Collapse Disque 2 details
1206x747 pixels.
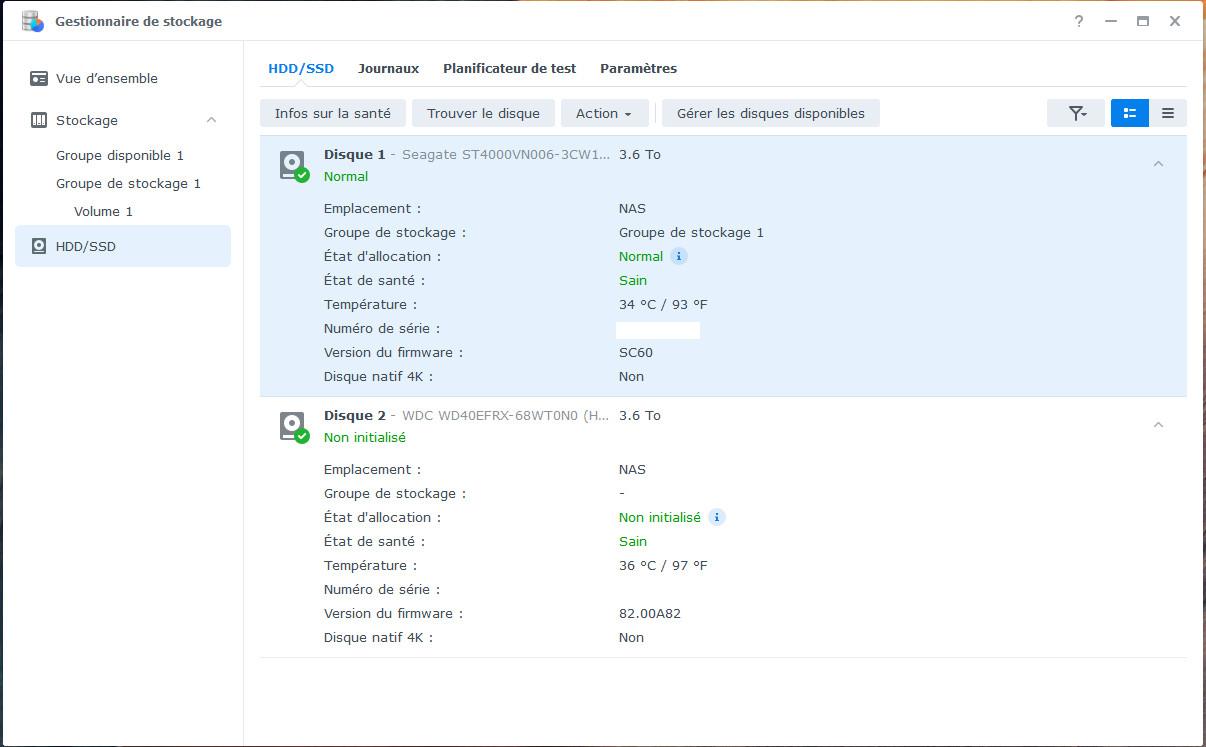(1158, 425)
